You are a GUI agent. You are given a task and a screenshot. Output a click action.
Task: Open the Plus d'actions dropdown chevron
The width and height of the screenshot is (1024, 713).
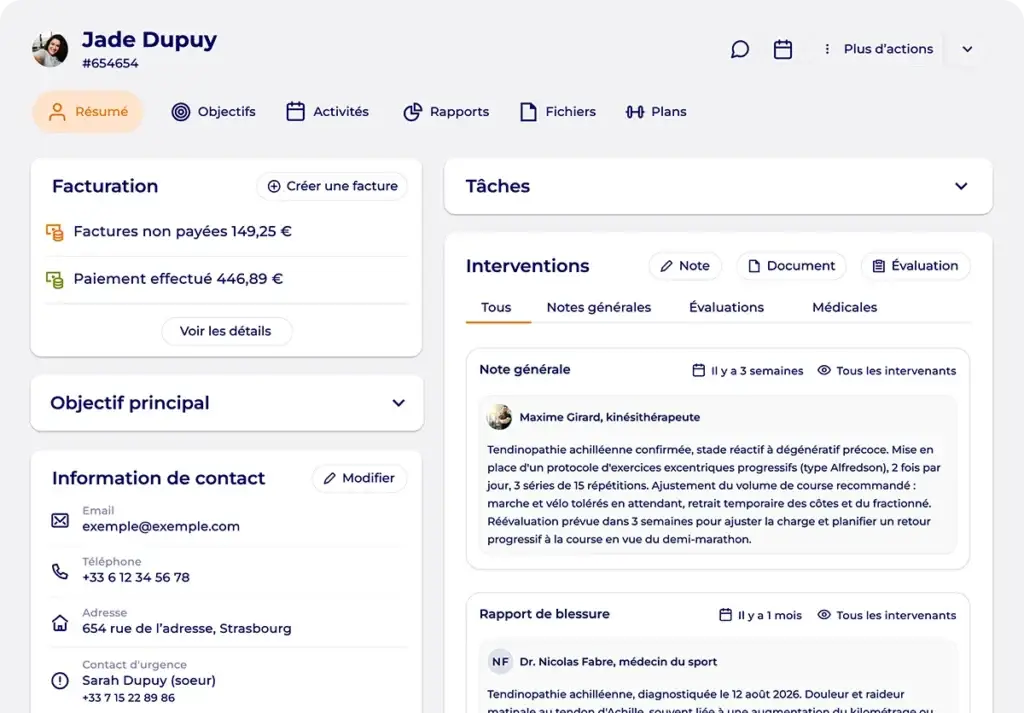click(x=967, y=49)
